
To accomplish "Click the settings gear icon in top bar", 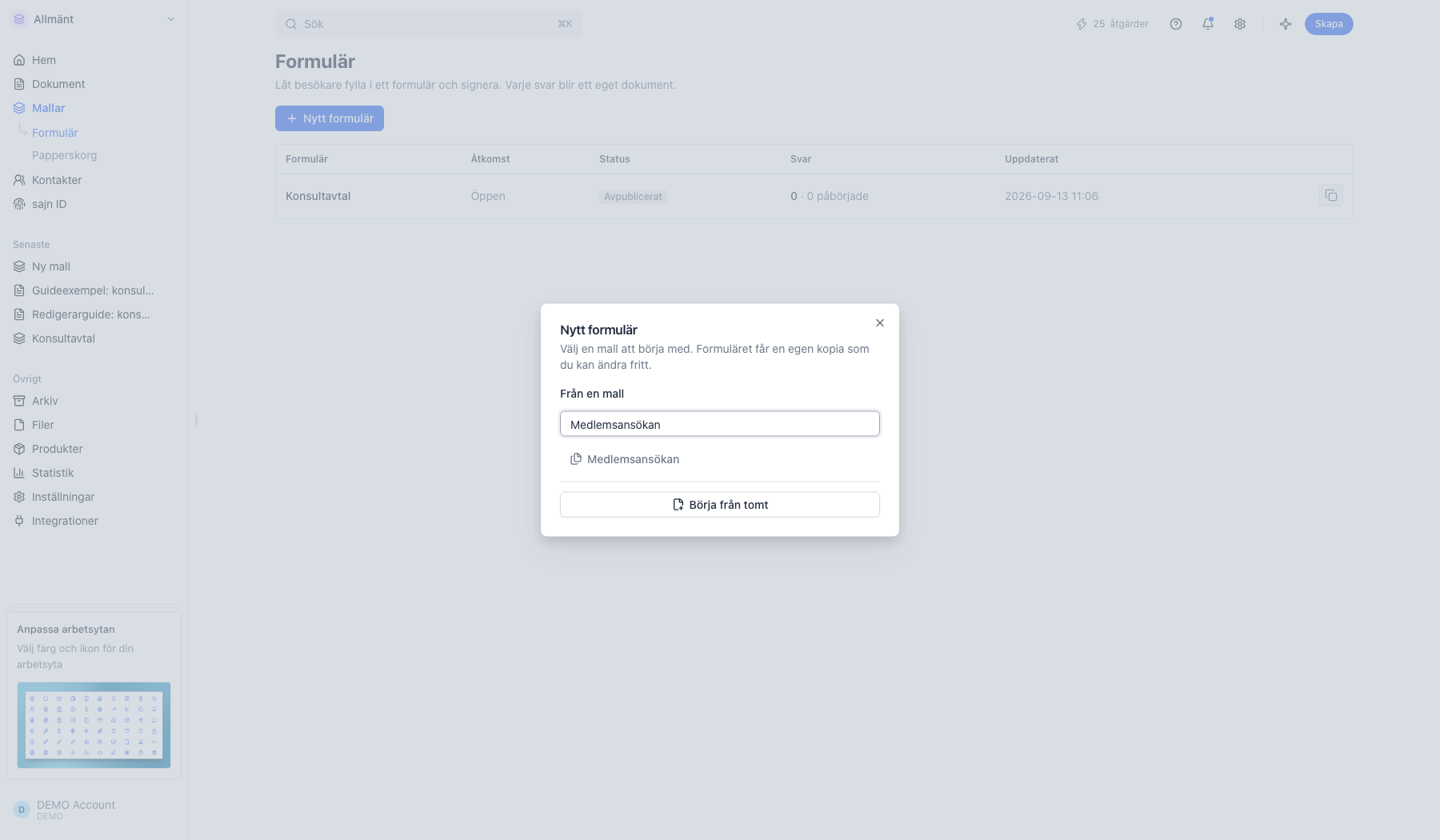I will coord(1240,24).
